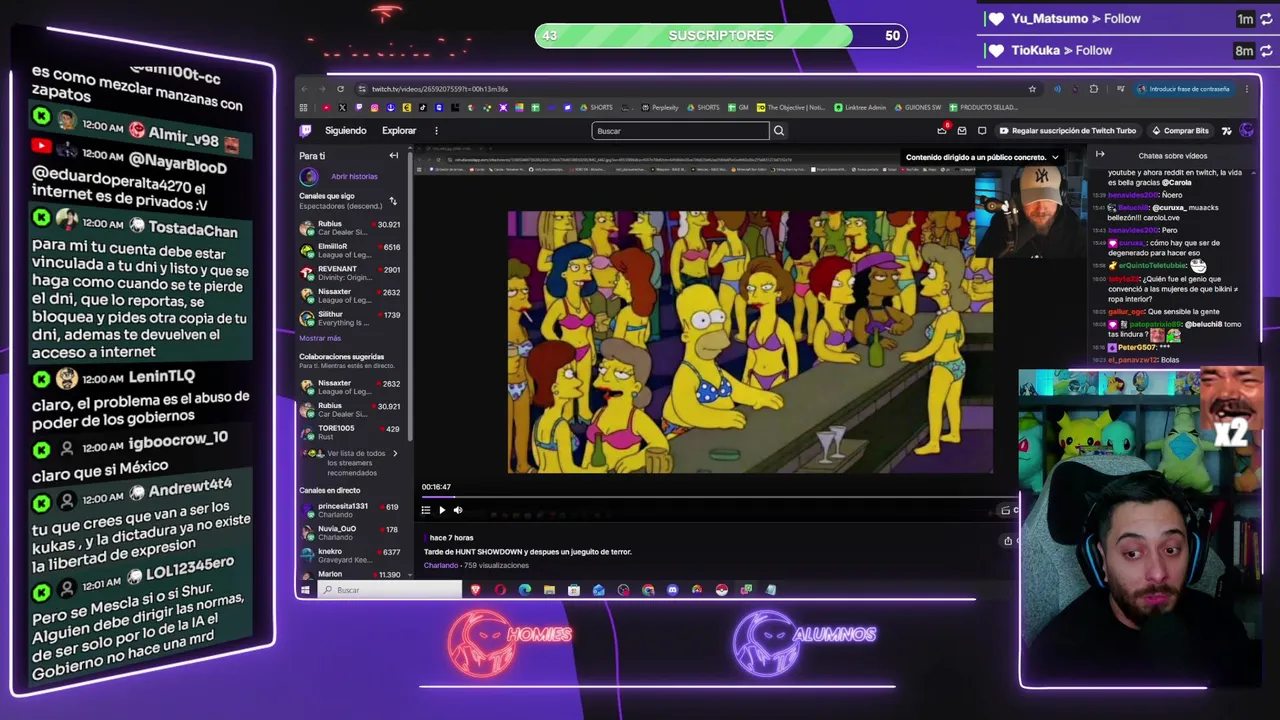Open TORE1005 suggested channel

coord(350,432)
